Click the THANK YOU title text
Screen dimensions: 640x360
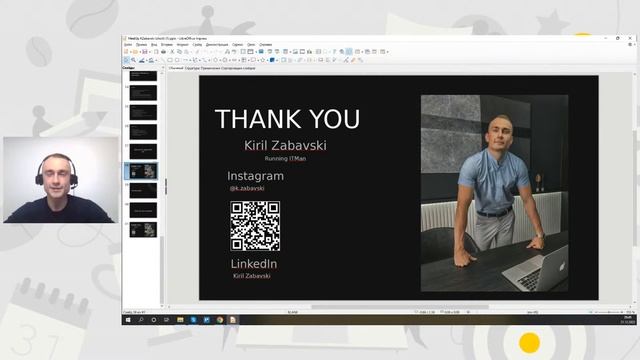pyautogui.click(x=287, y=119)
